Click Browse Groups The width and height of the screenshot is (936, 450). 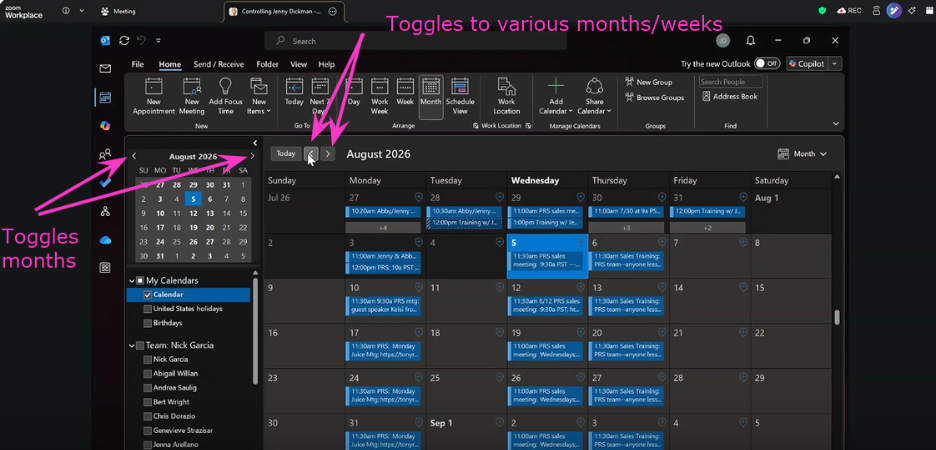(655, 97)
